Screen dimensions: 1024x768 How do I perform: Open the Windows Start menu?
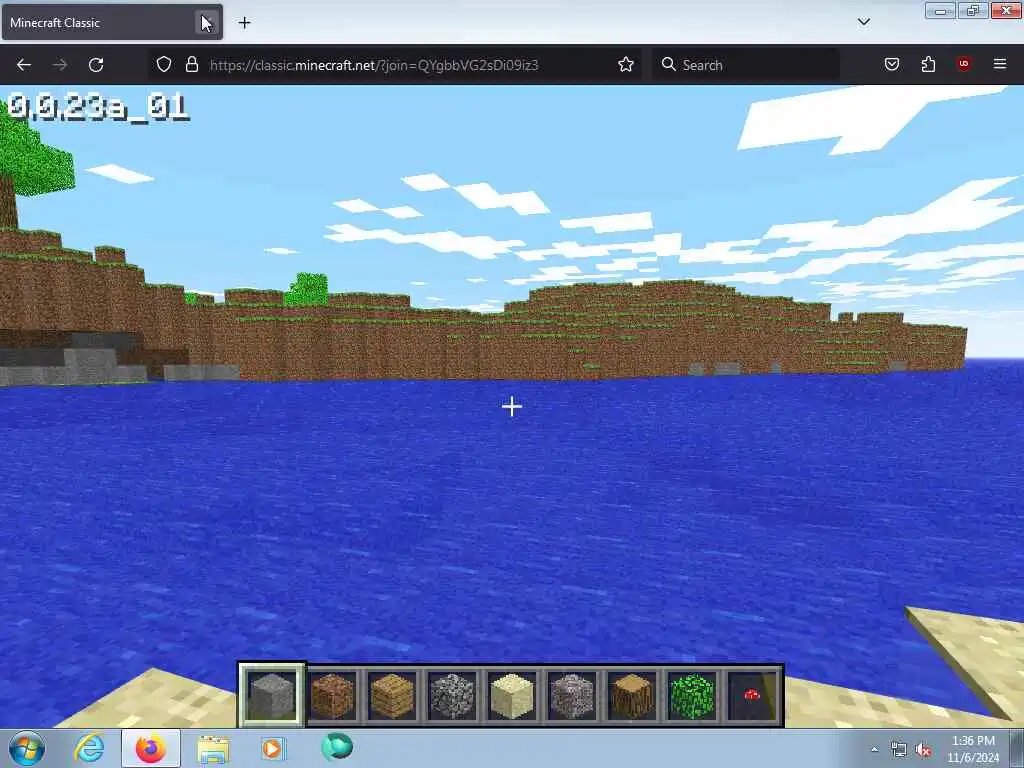click(x=27, y=748)
